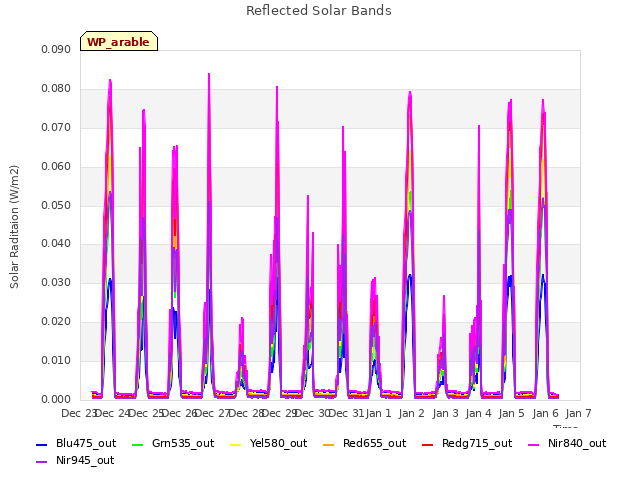Click the Reflected Solar Bands chart title

pos(319,11)
